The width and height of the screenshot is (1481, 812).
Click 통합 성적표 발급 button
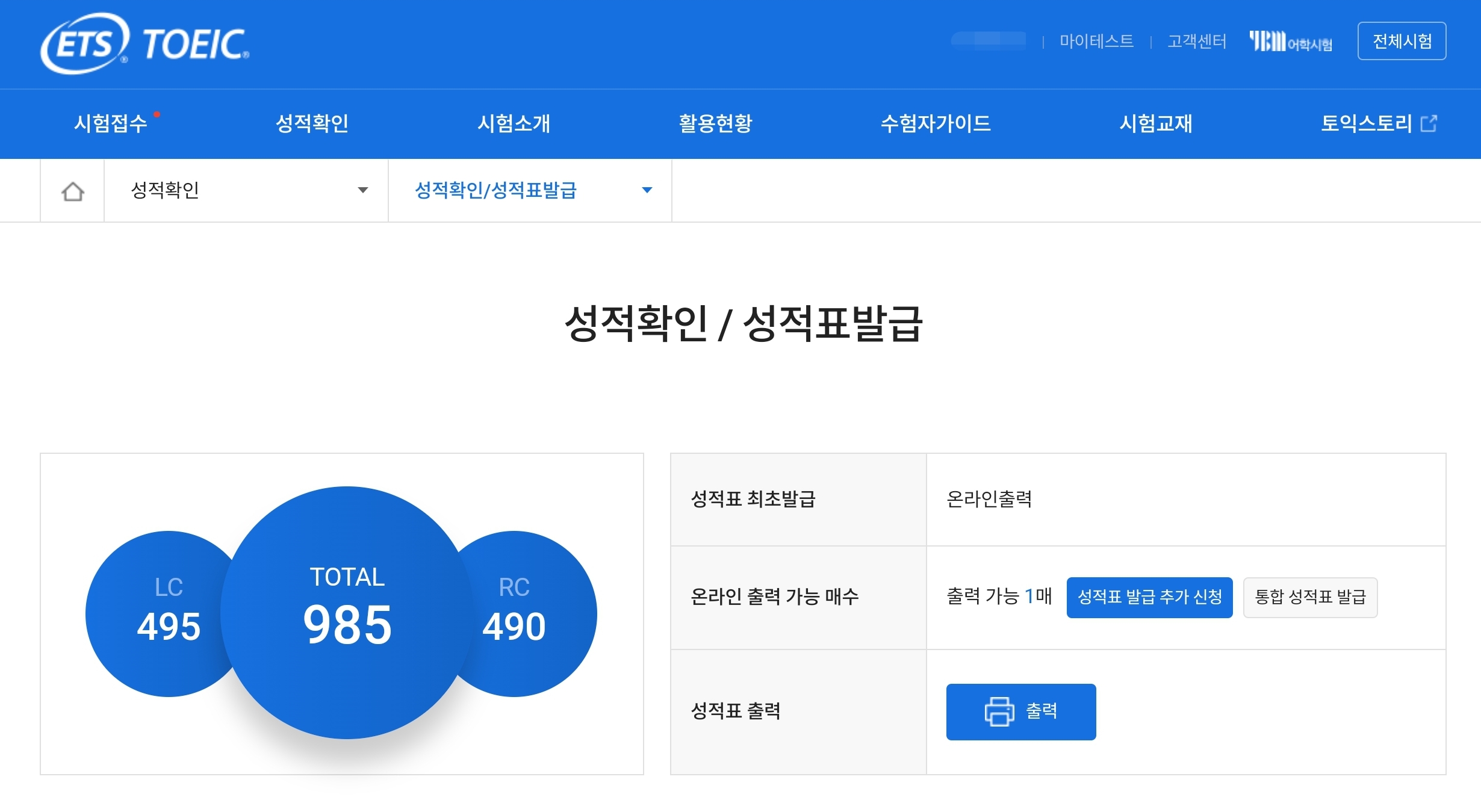[x=1310, y=597]
